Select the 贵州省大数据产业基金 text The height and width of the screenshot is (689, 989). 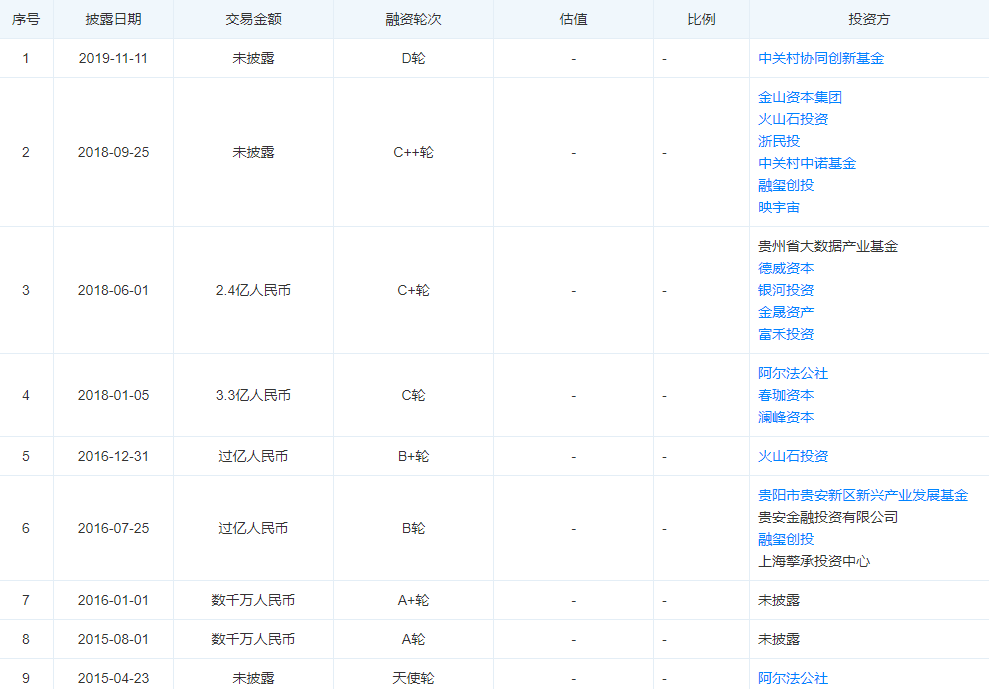tap(828, 246)
